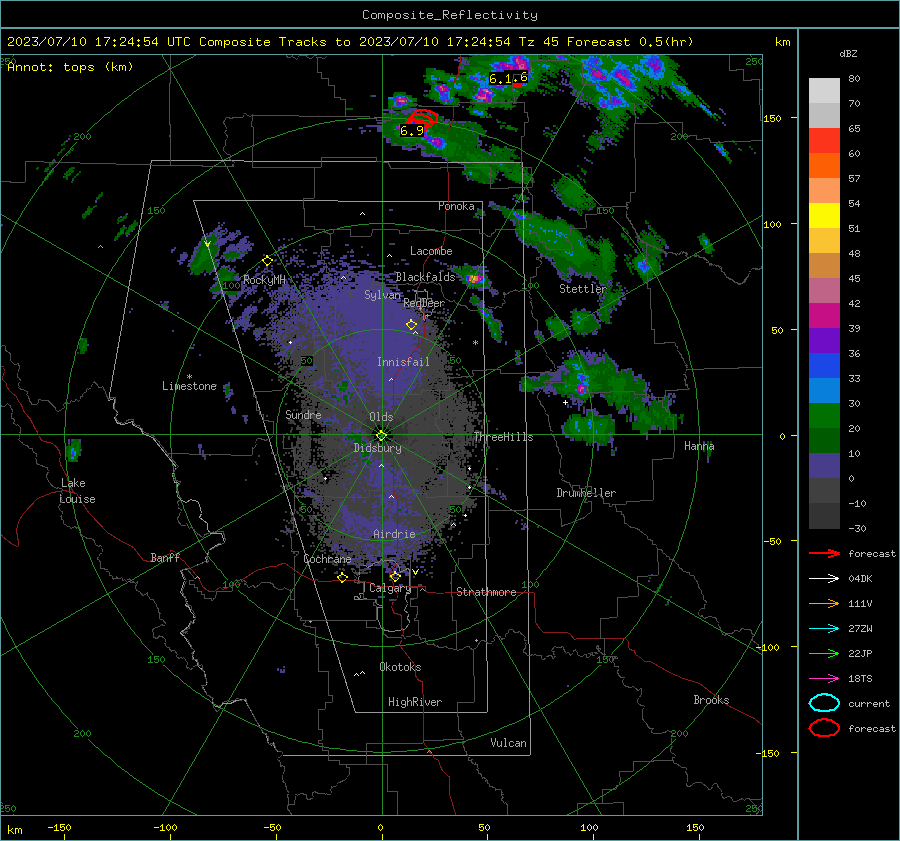Click the Olds label at radar center
The width and height of the screenshot is (900, 841).
tap(381, 417)
